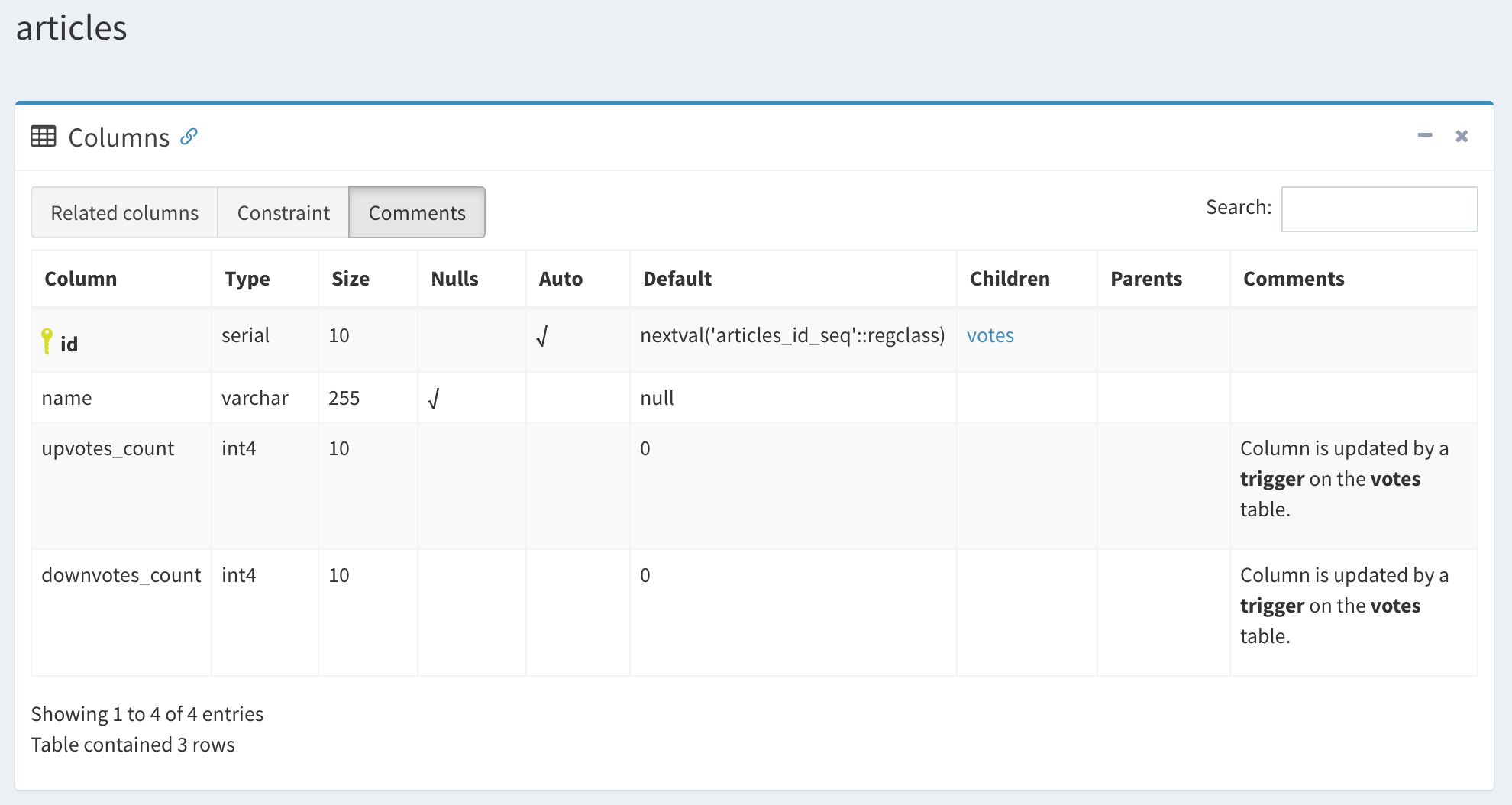
Task: Click 'Table contained 3 rows' text
Action: [x=133, y=745]
